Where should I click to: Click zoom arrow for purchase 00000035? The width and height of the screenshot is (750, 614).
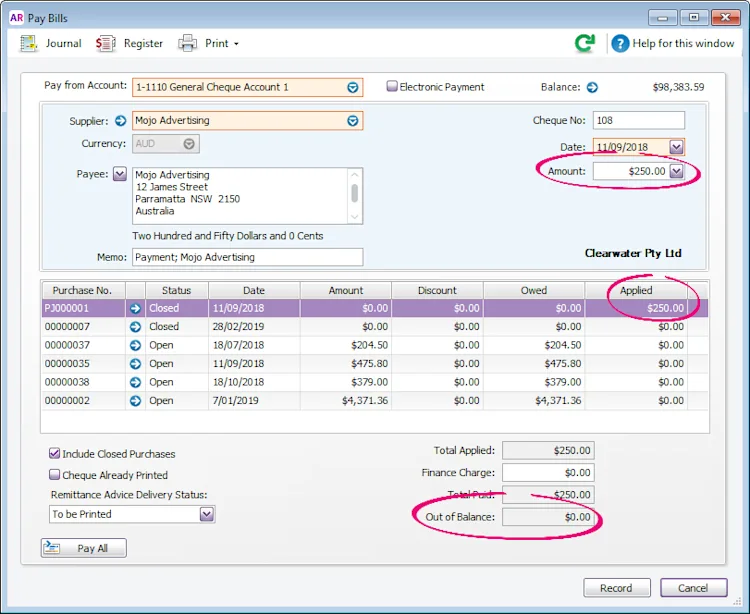[135, 364]
